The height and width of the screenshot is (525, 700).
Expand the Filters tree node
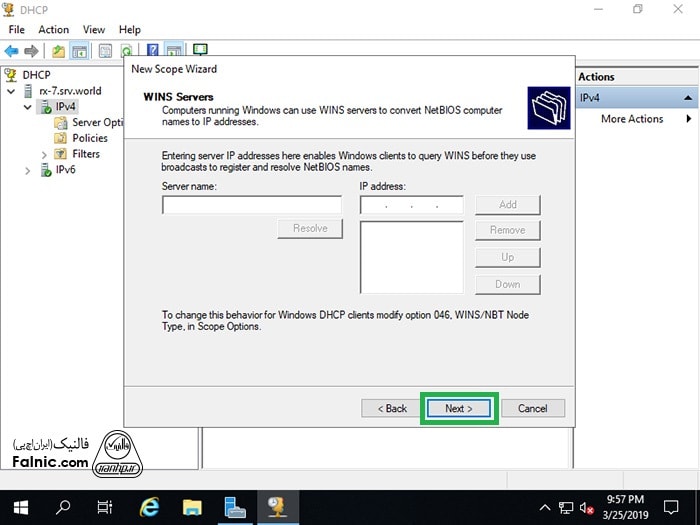pos(44,154)
